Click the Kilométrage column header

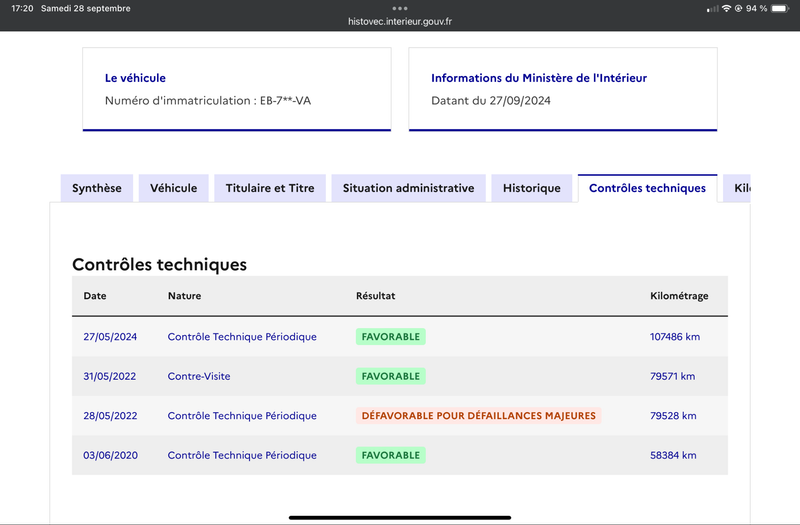pos(679,296)
